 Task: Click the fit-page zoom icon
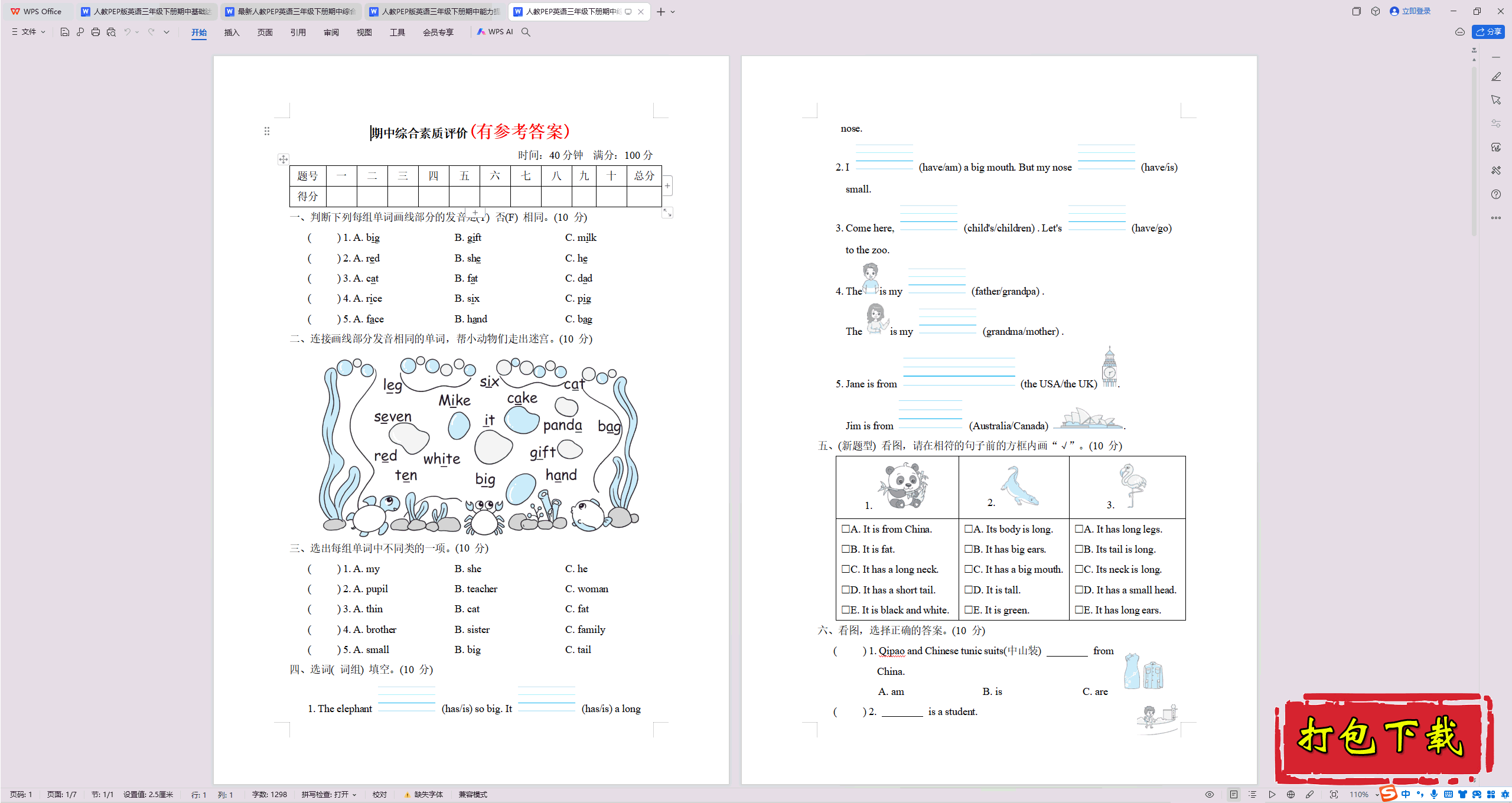(1334, 795)
